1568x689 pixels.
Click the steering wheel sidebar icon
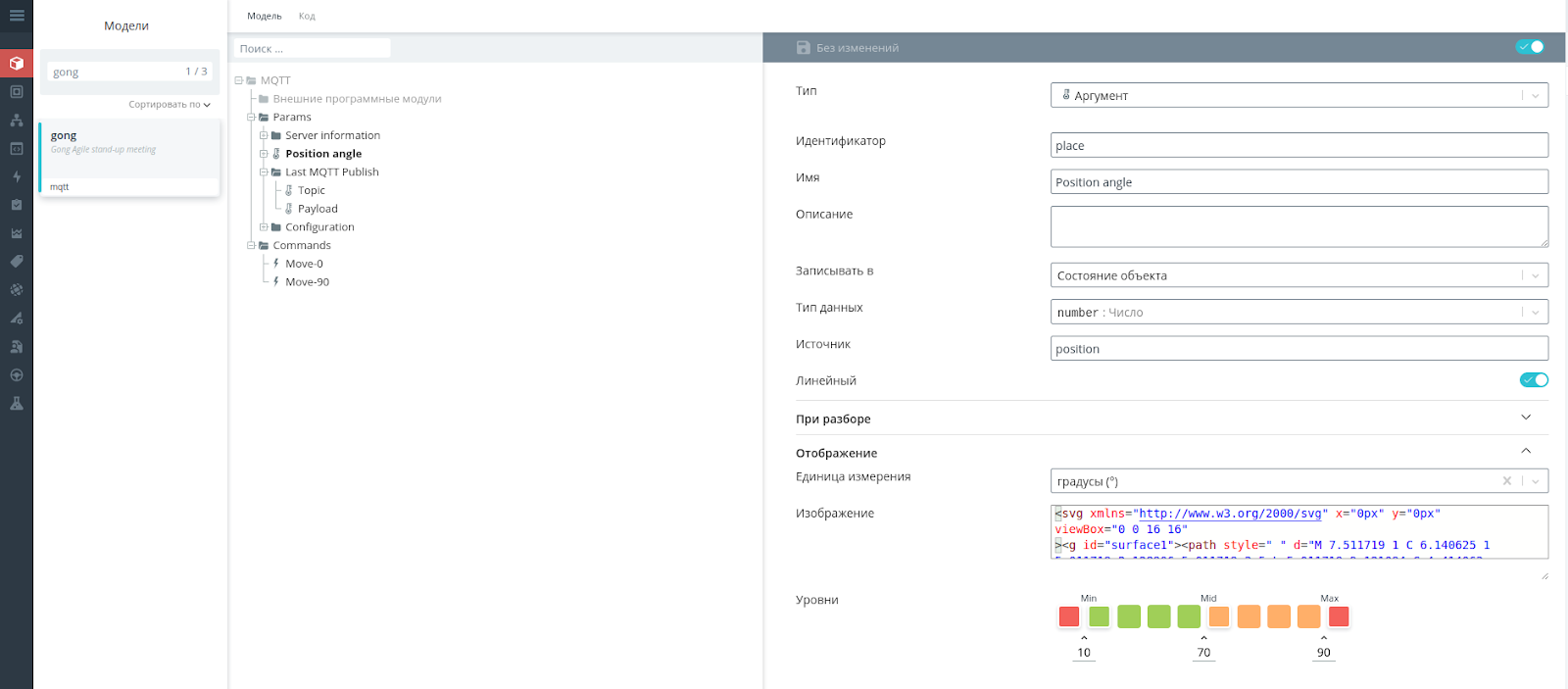17,375
